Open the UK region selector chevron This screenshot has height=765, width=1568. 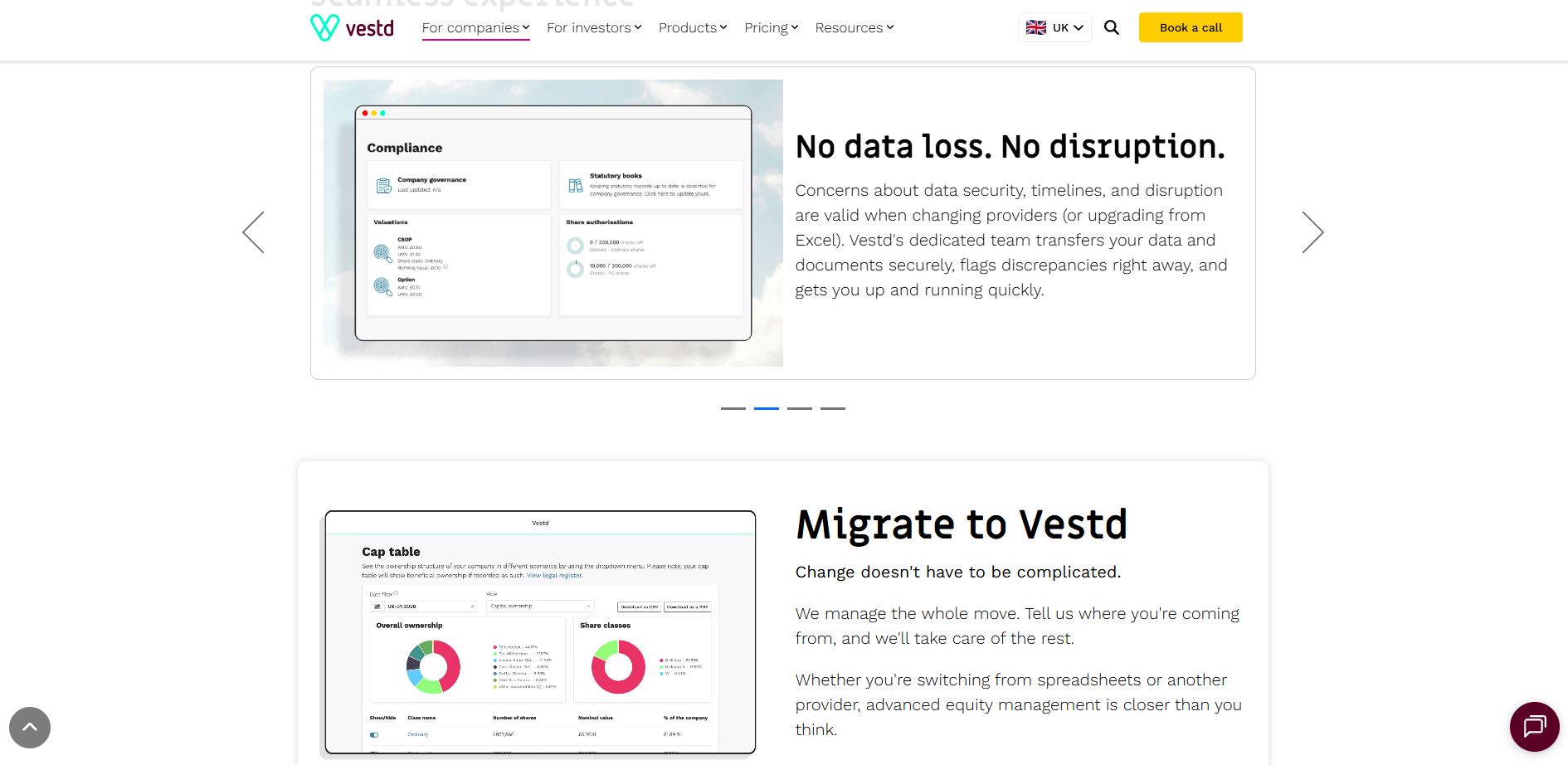point(1079,27)
